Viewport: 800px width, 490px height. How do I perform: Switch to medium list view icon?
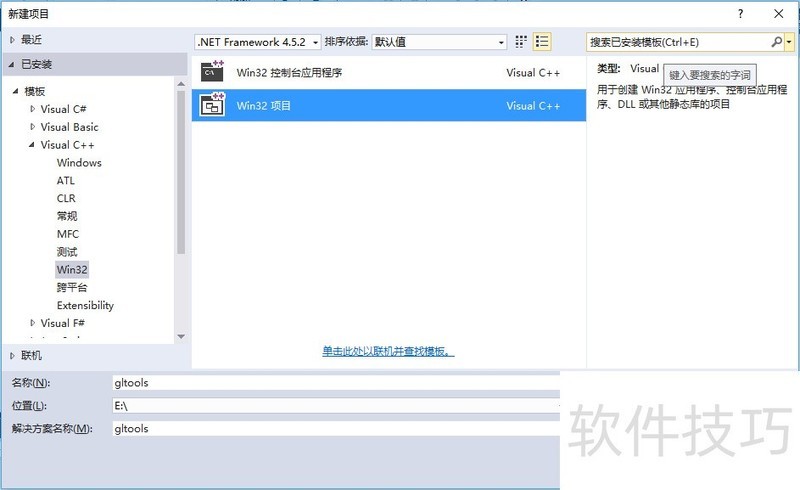(542, 42)
